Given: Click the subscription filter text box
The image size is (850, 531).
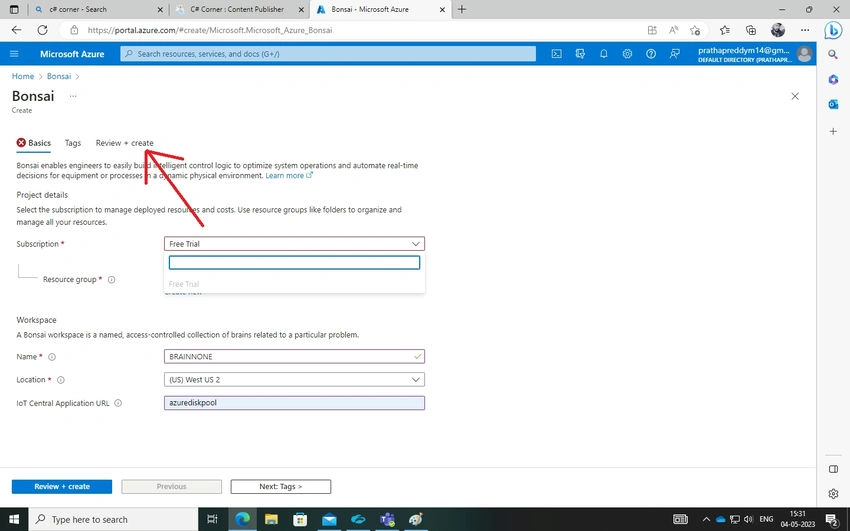Looking at the screenshot, I should pos(294,263).
